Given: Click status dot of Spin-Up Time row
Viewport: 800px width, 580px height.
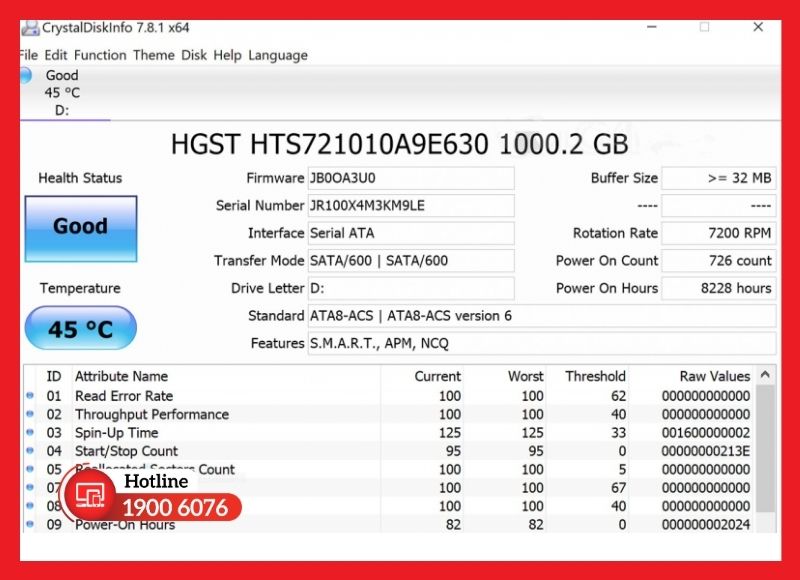Looking at the screenshot, I should pos(30,432).
